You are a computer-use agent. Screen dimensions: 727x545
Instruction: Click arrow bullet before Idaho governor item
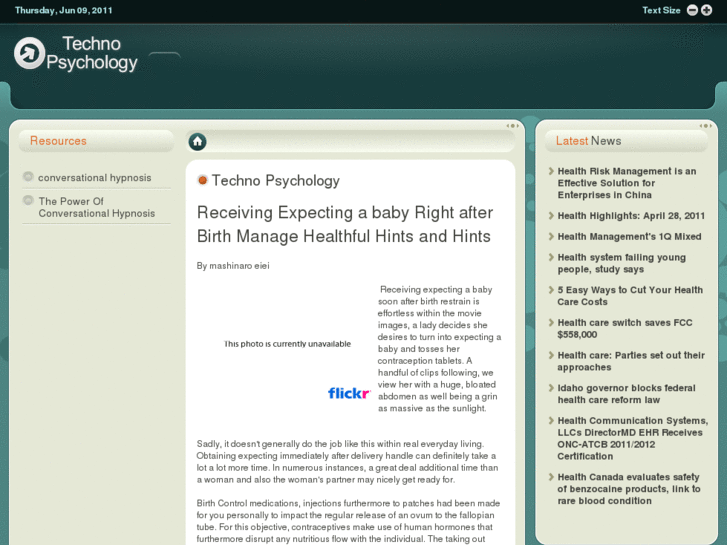pos(551,388)
